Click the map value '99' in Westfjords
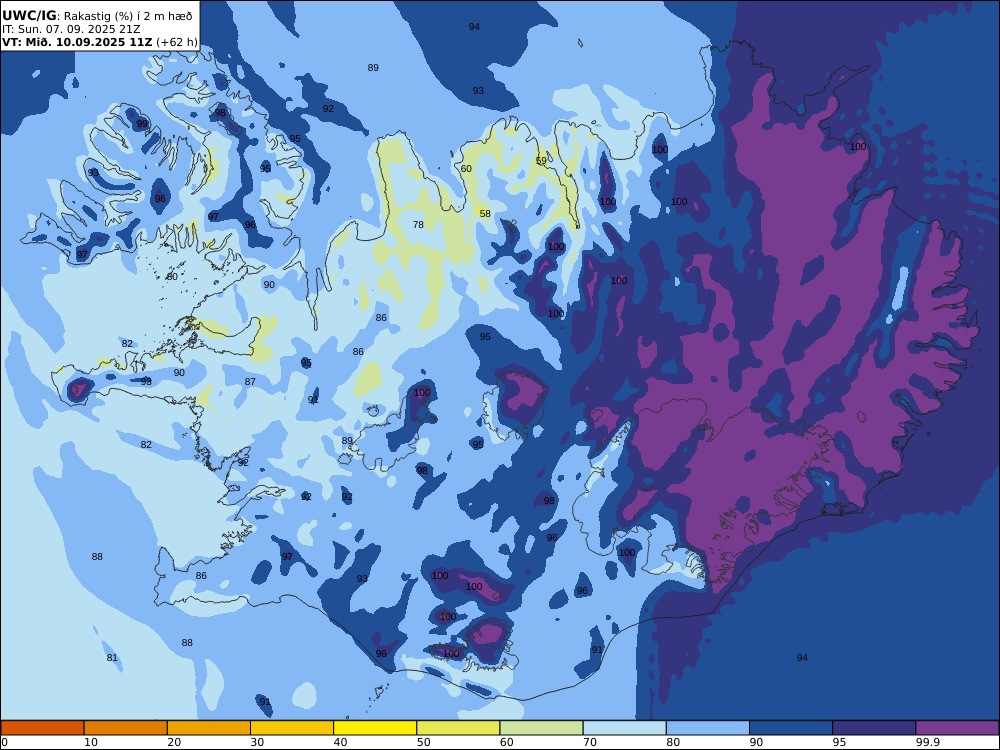This screenshot has height=750, width=1000. coord(142,124)
